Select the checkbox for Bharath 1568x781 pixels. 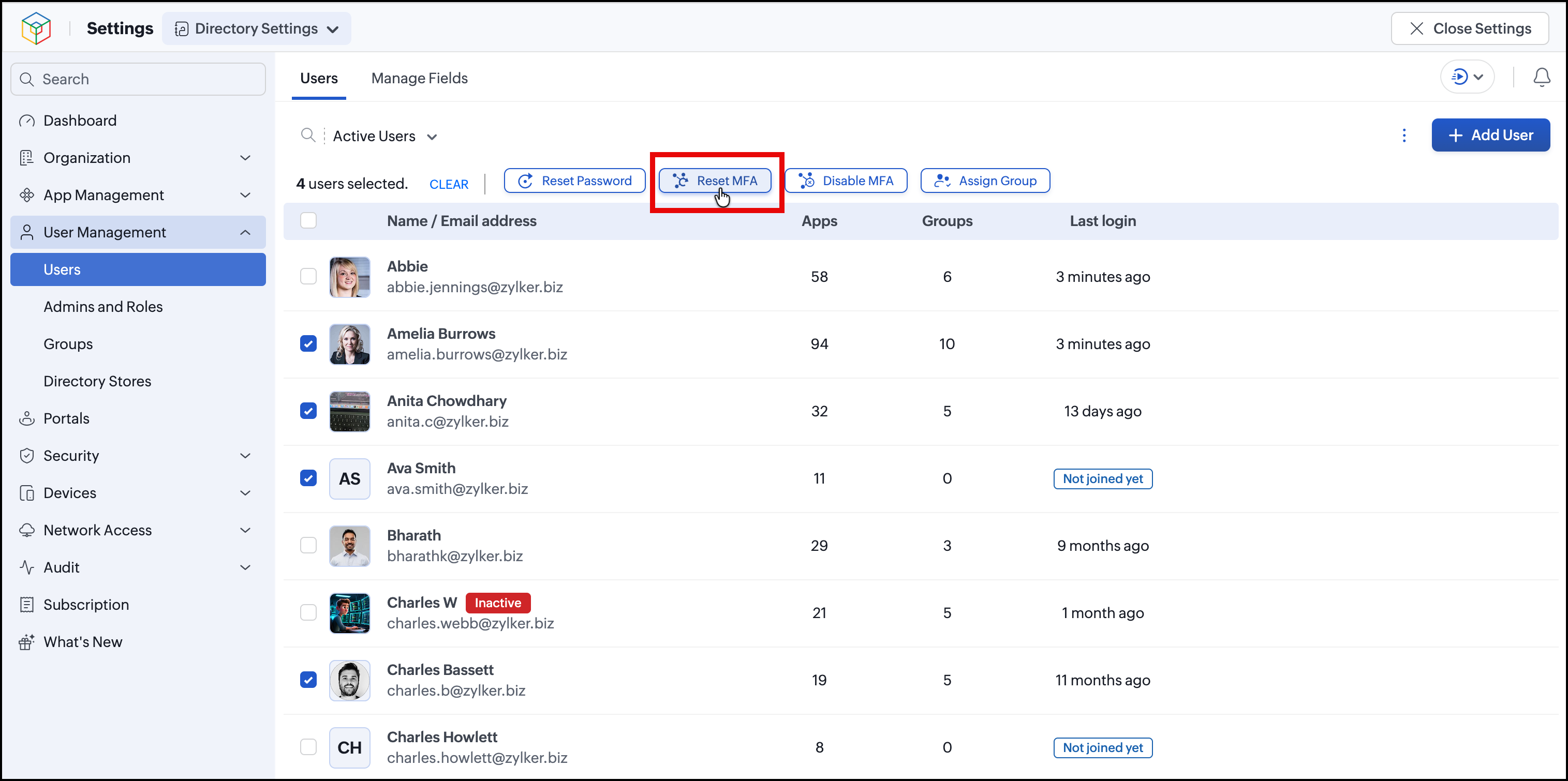(308, 545)
